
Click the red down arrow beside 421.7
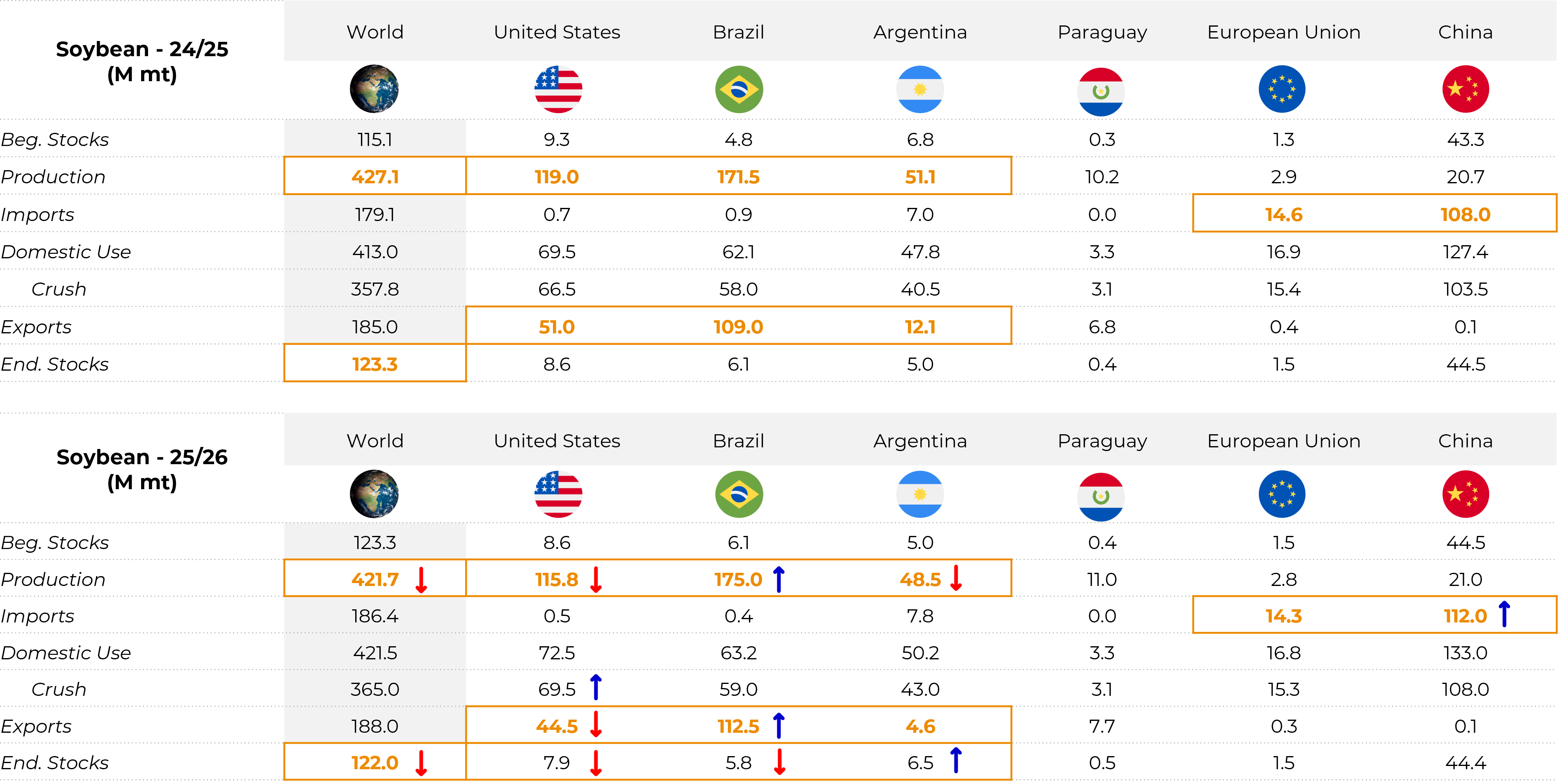click(421, 579)
